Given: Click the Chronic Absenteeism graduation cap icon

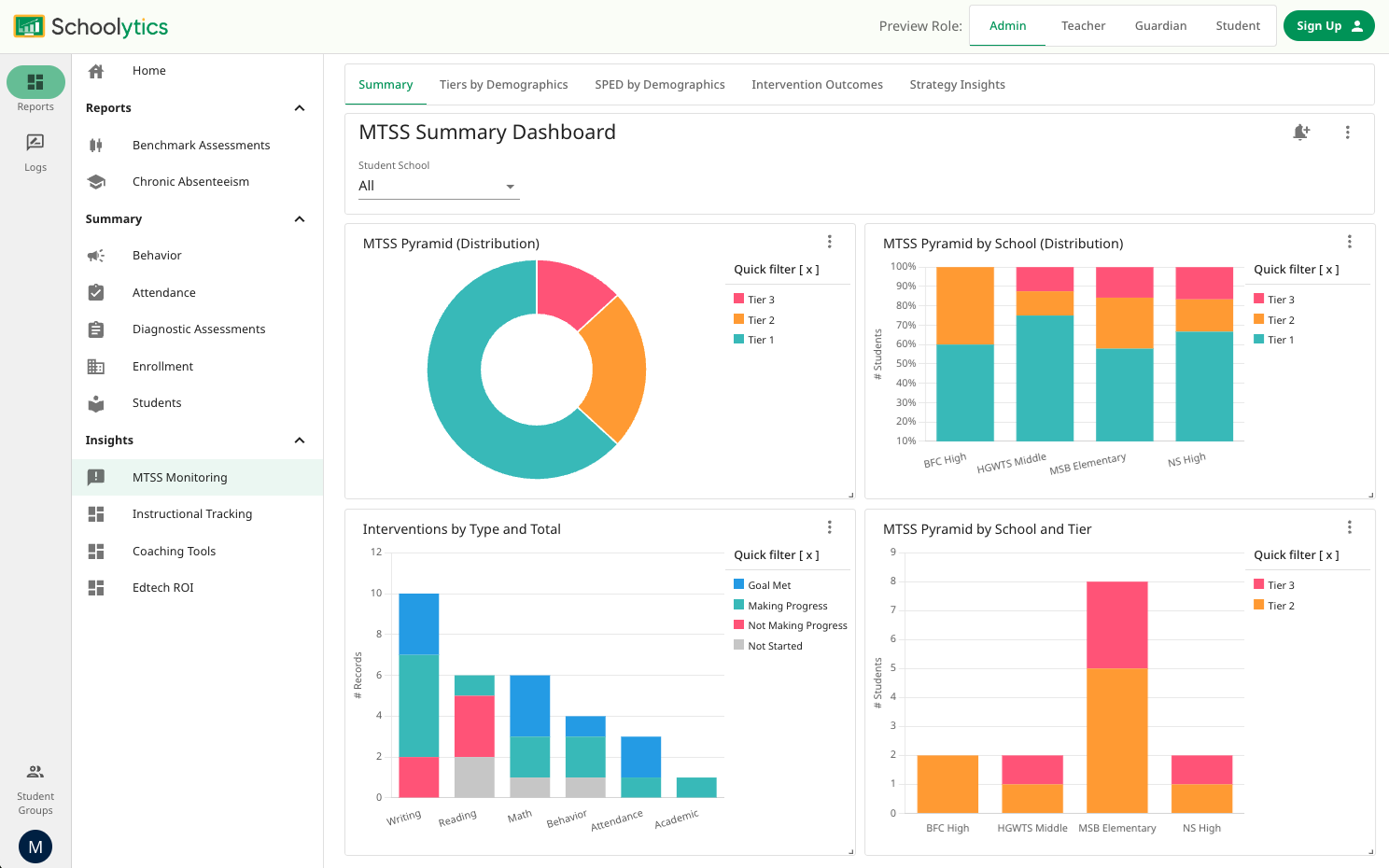Looking at the screenshot, I should (x=96, y=181).
